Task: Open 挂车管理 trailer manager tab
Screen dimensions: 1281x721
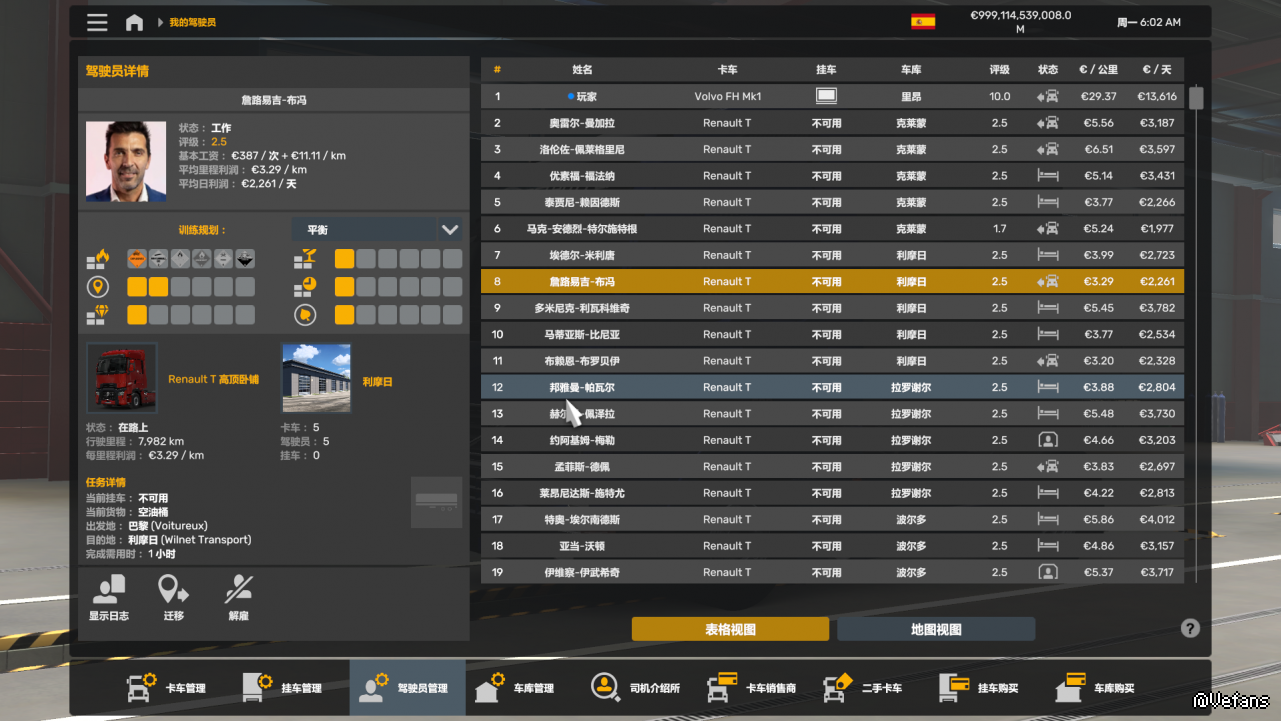Action: (x=283, y=688)
